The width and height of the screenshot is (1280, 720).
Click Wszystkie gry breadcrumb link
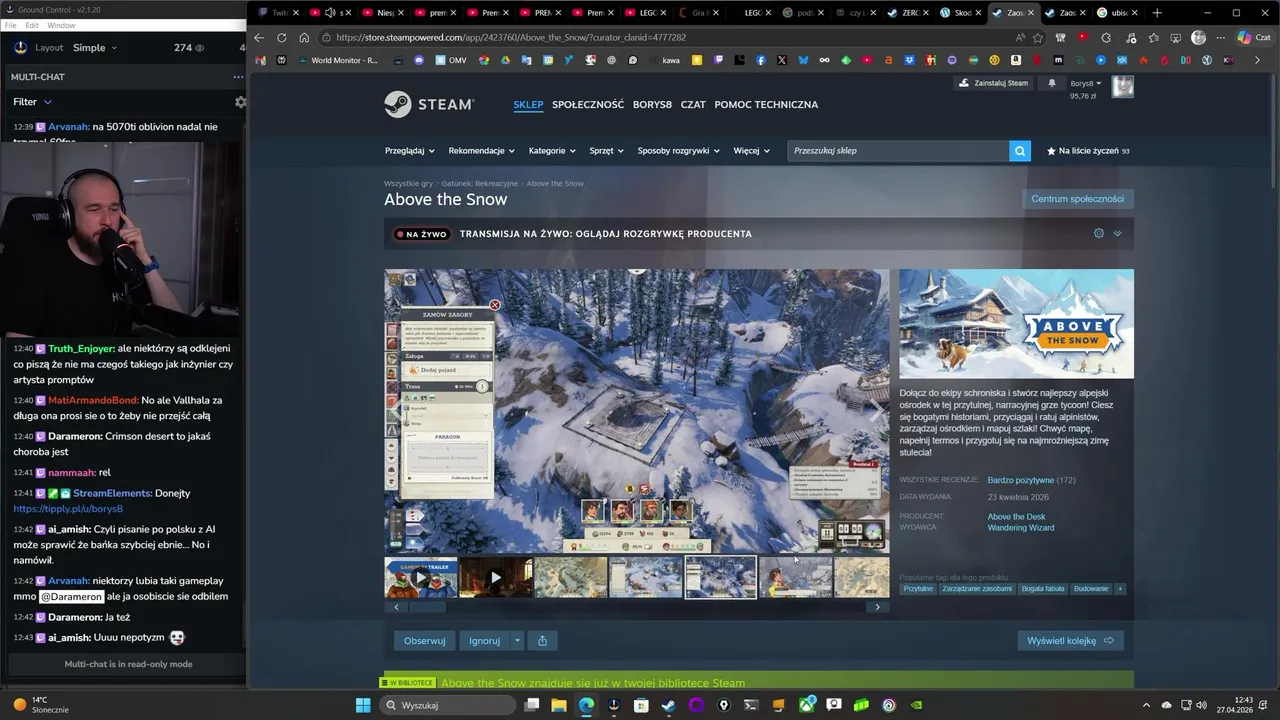tap(408, 184)
